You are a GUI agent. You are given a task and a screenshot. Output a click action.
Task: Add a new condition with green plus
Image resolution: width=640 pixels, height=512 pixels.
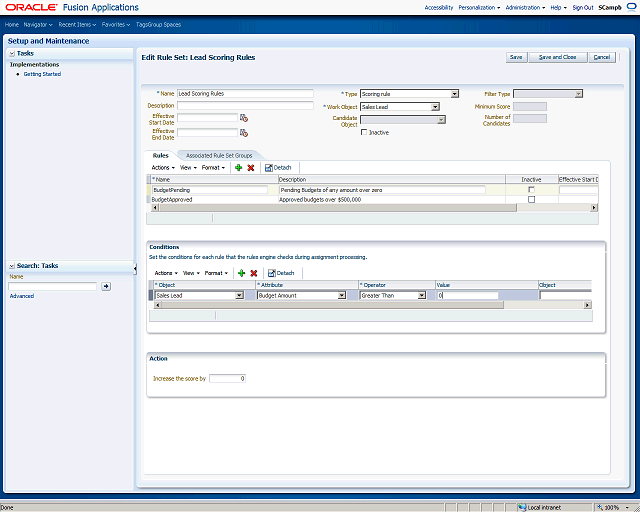tap(242, 273)
